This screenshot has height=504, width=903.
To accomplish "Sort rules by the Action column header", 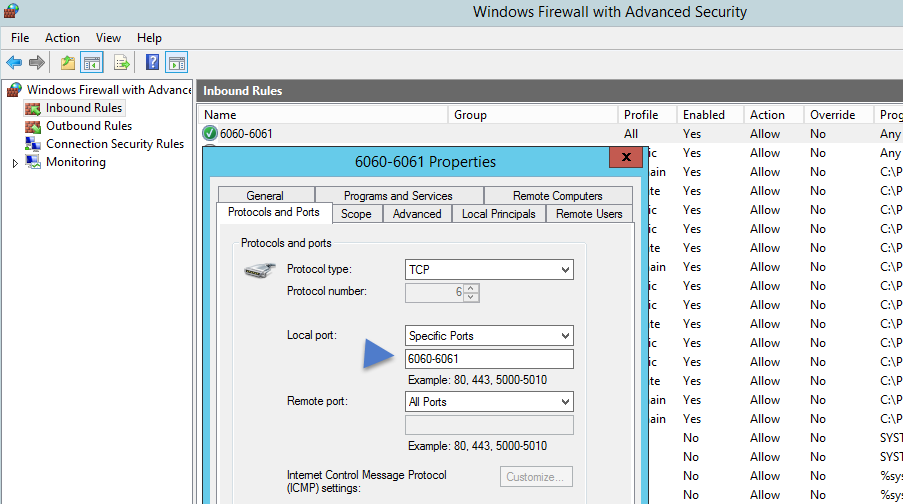I will point(774,115).
